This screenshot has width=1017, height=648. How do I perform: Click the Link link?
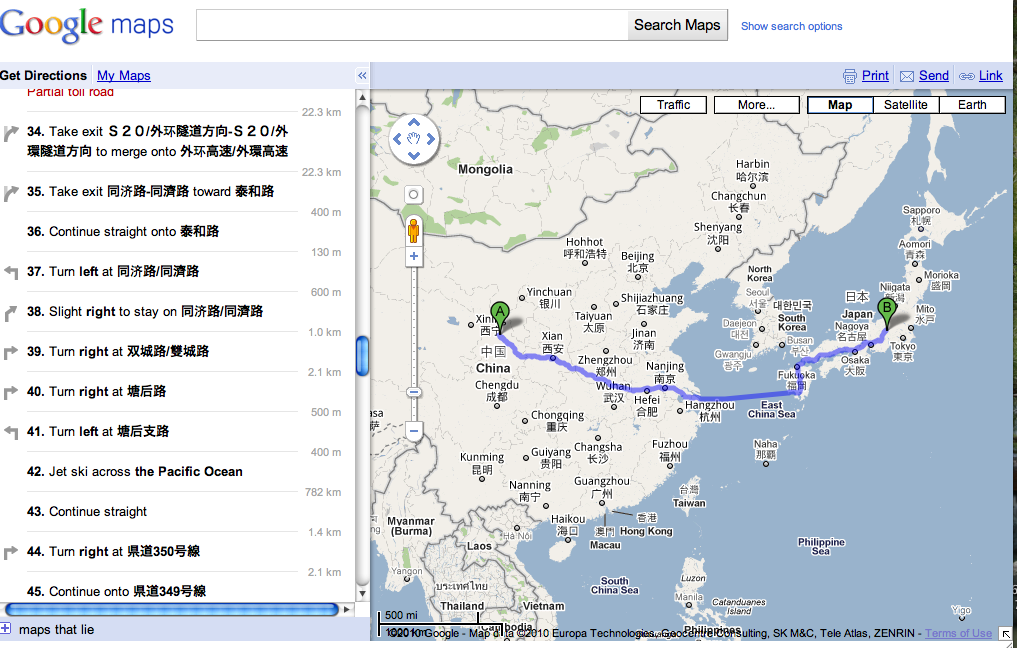[990, 75]
